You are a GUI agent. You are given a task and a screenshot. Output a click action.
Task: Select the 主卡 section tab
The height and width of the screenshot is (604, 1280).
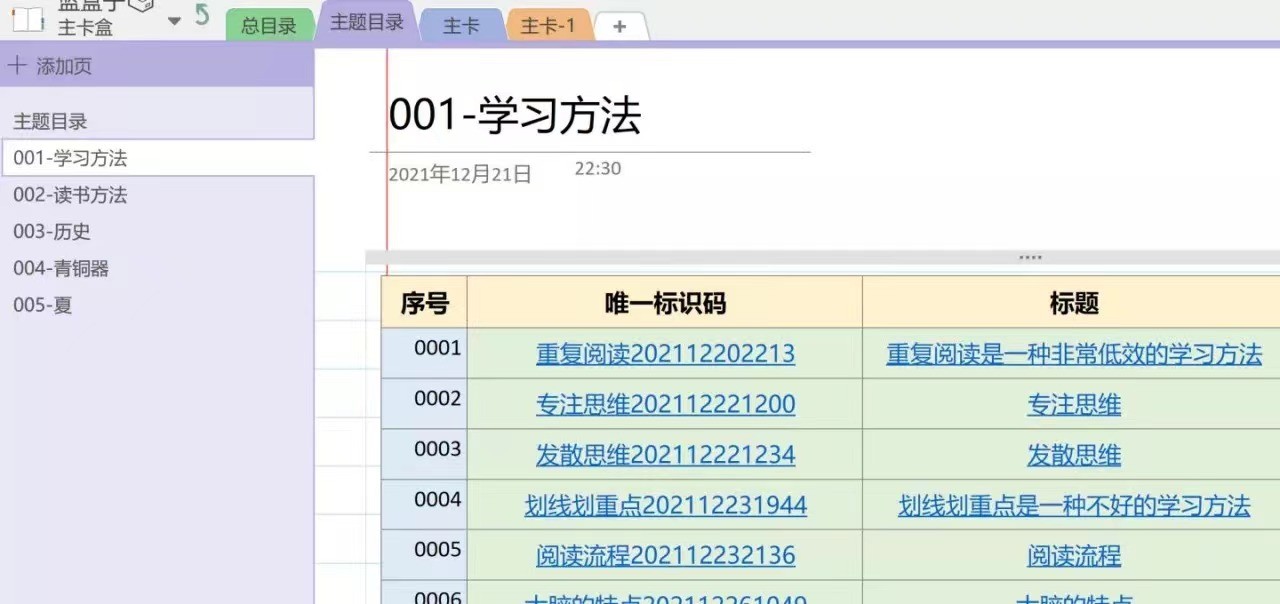pos(461,27)
